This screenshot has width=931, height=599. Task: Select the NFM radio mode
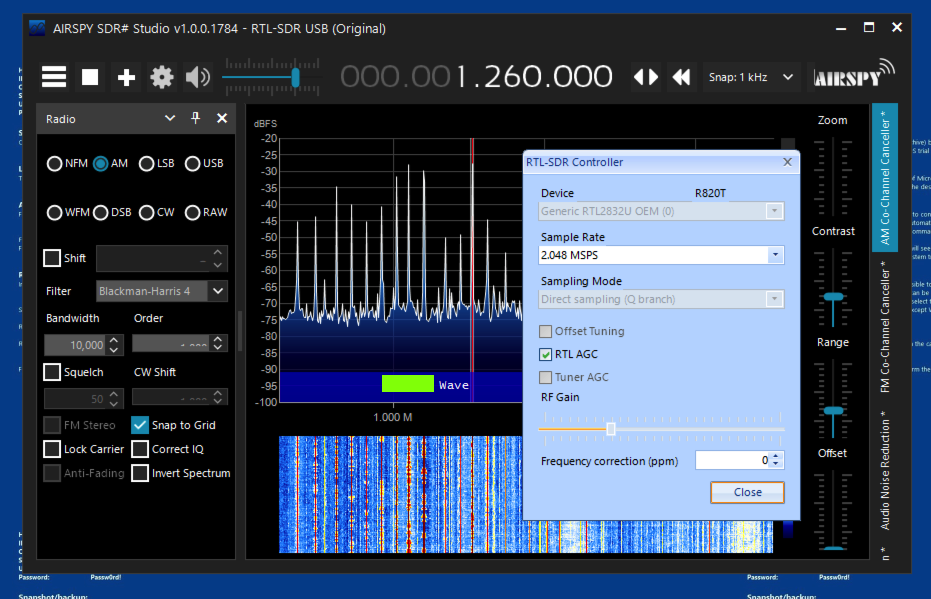coord(55,164)
